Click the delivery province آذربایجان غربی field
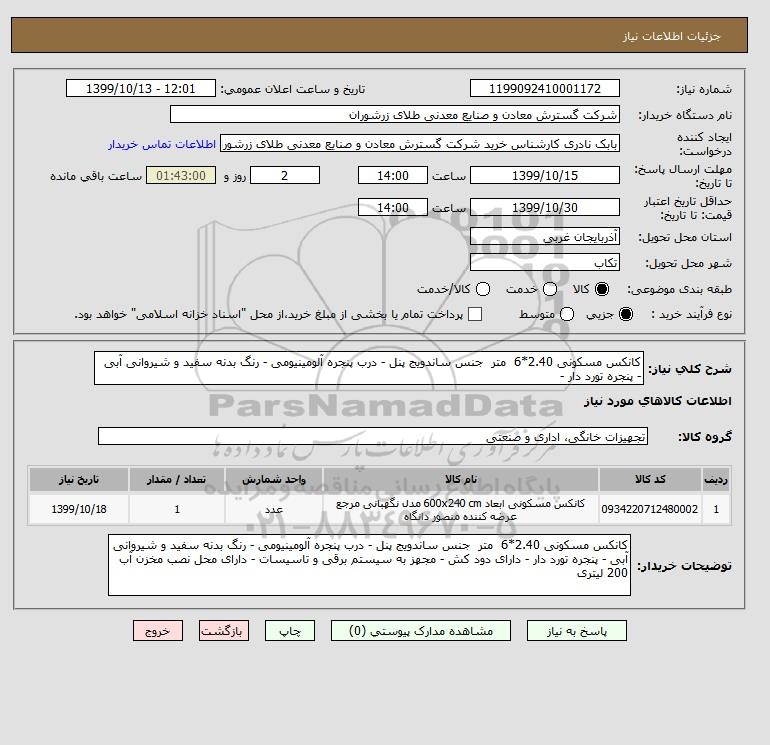 (545, 237)
